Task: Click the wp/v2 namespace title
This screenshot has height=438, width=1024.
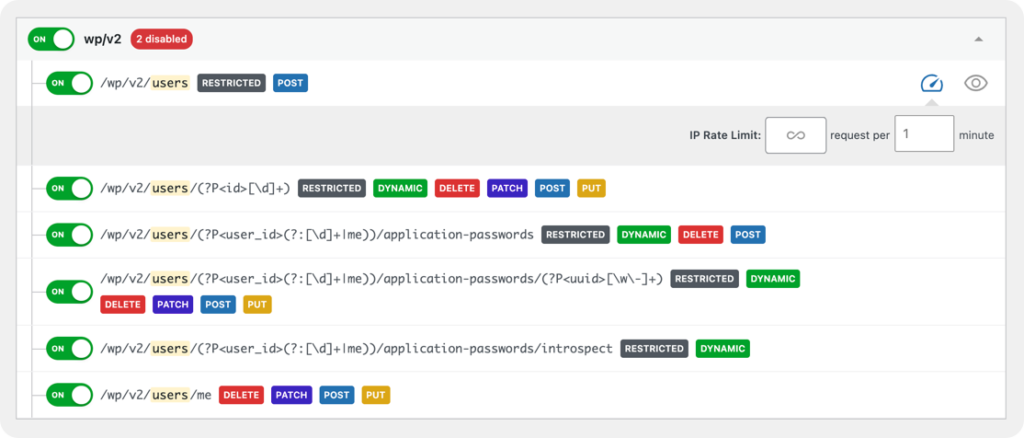Action: pos(103,39)
